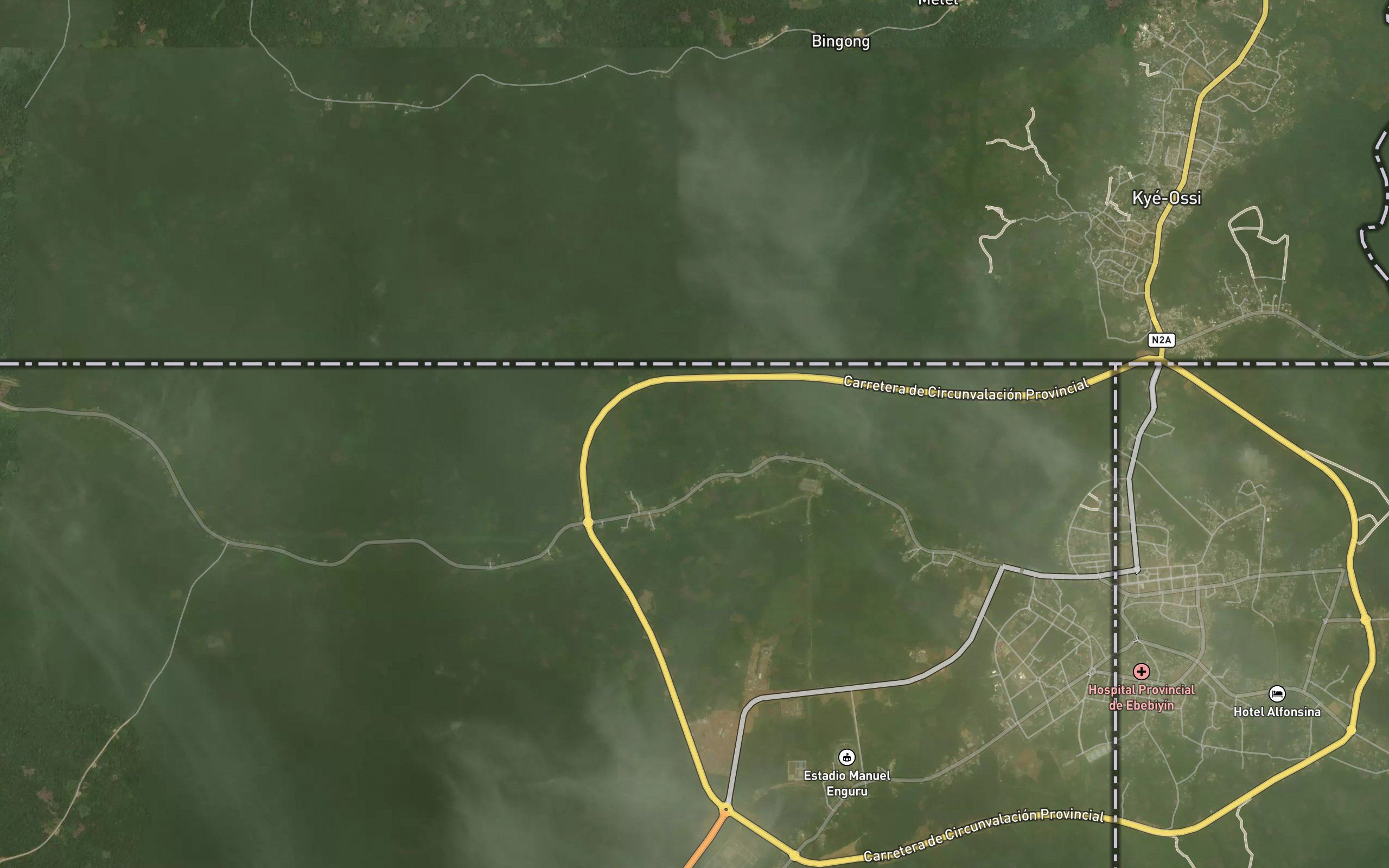This screenshot has width=1389, height=868.
Task: Click the Hospital Provincial de Ebebiyín label
Action: 1141,698
